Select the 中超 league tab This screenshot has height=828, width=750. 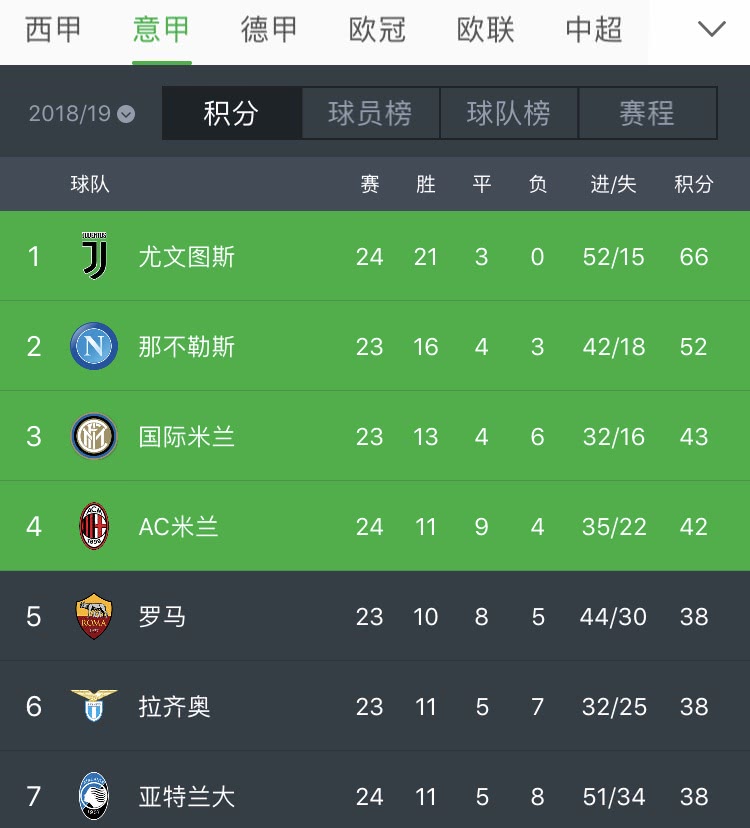594,29
